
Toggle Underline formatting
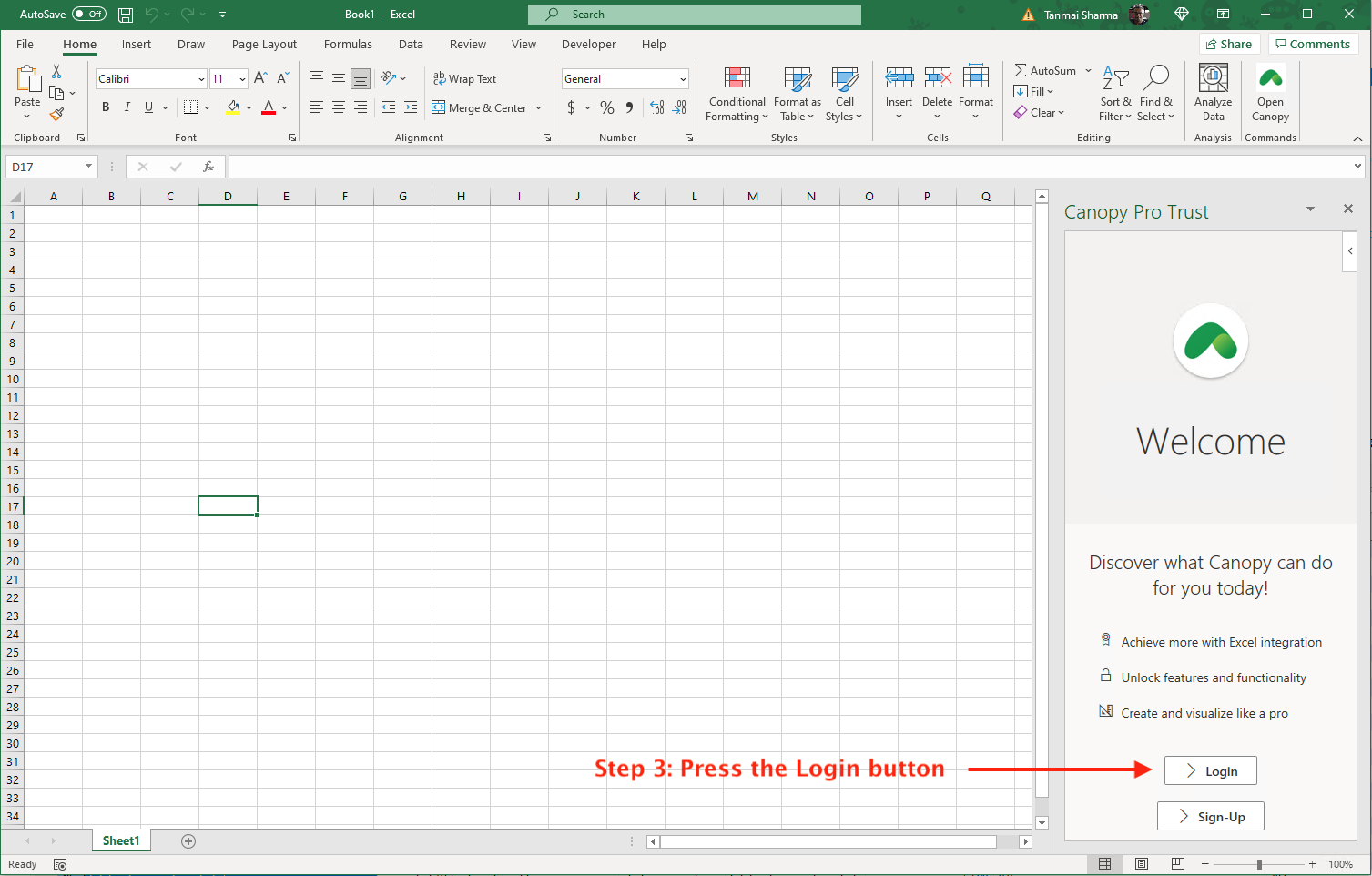[148, 107]
